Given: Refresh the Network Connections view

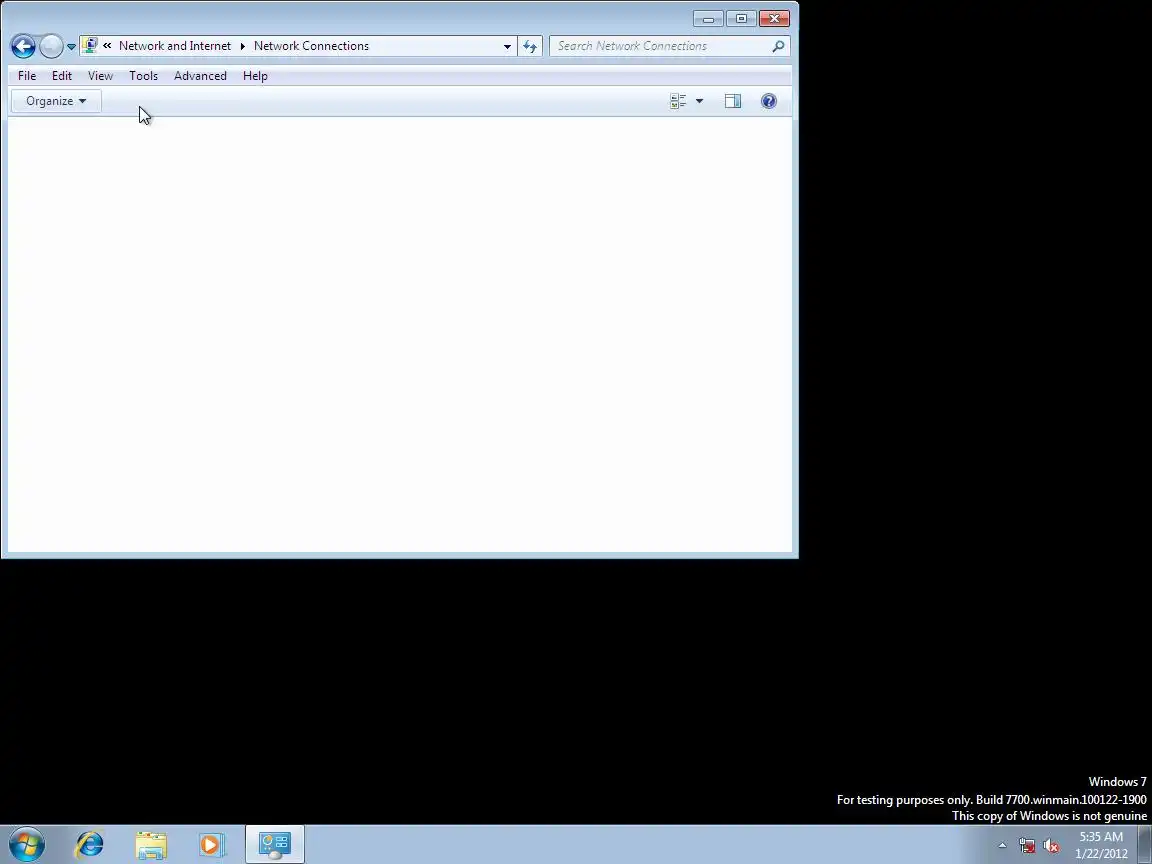Looking at the screenshot, I should 530,46.
